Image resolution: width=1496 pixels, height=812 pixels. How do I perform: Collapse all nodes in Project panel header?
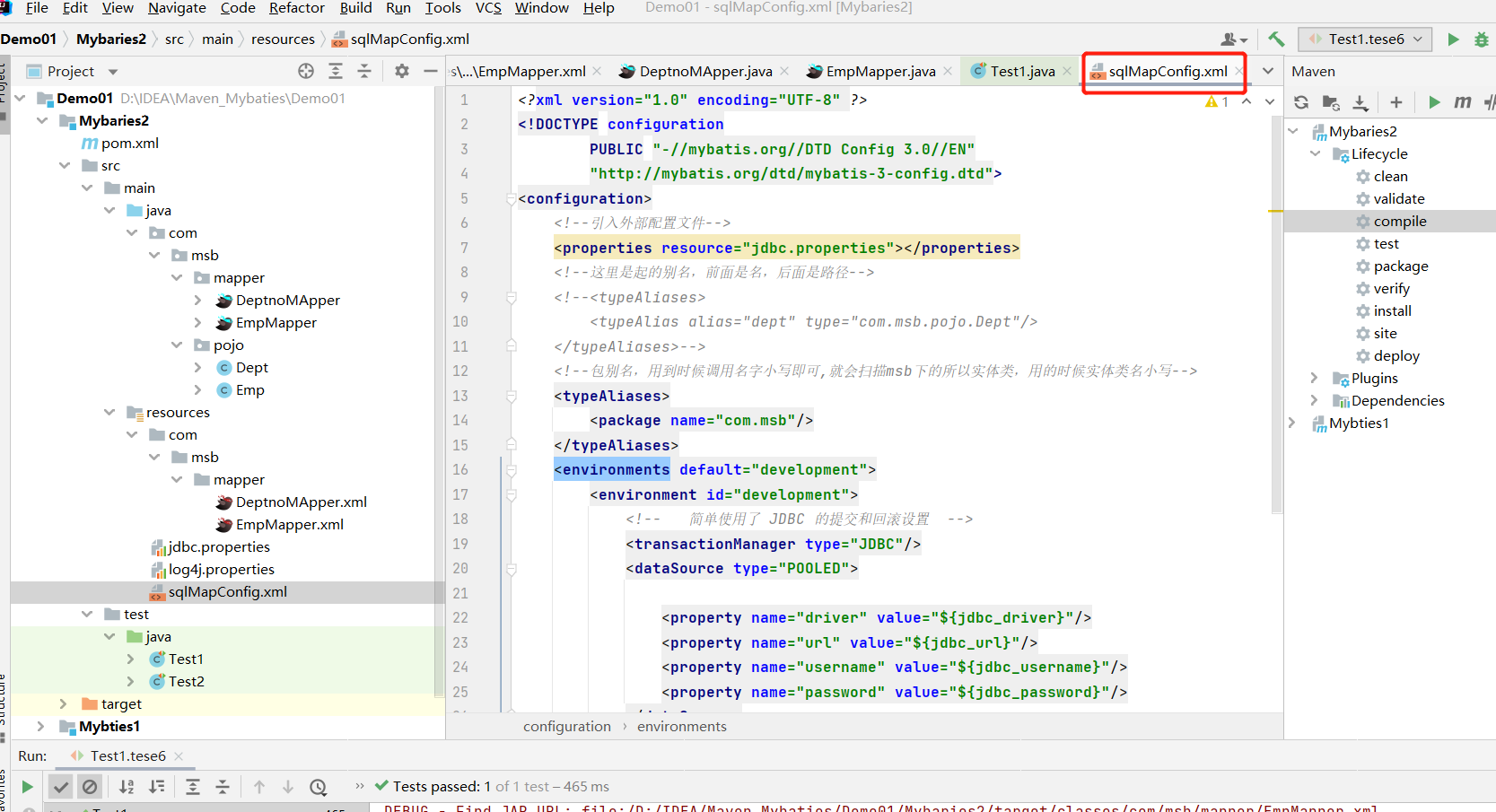pyautogui.click(x=364, y=71)
